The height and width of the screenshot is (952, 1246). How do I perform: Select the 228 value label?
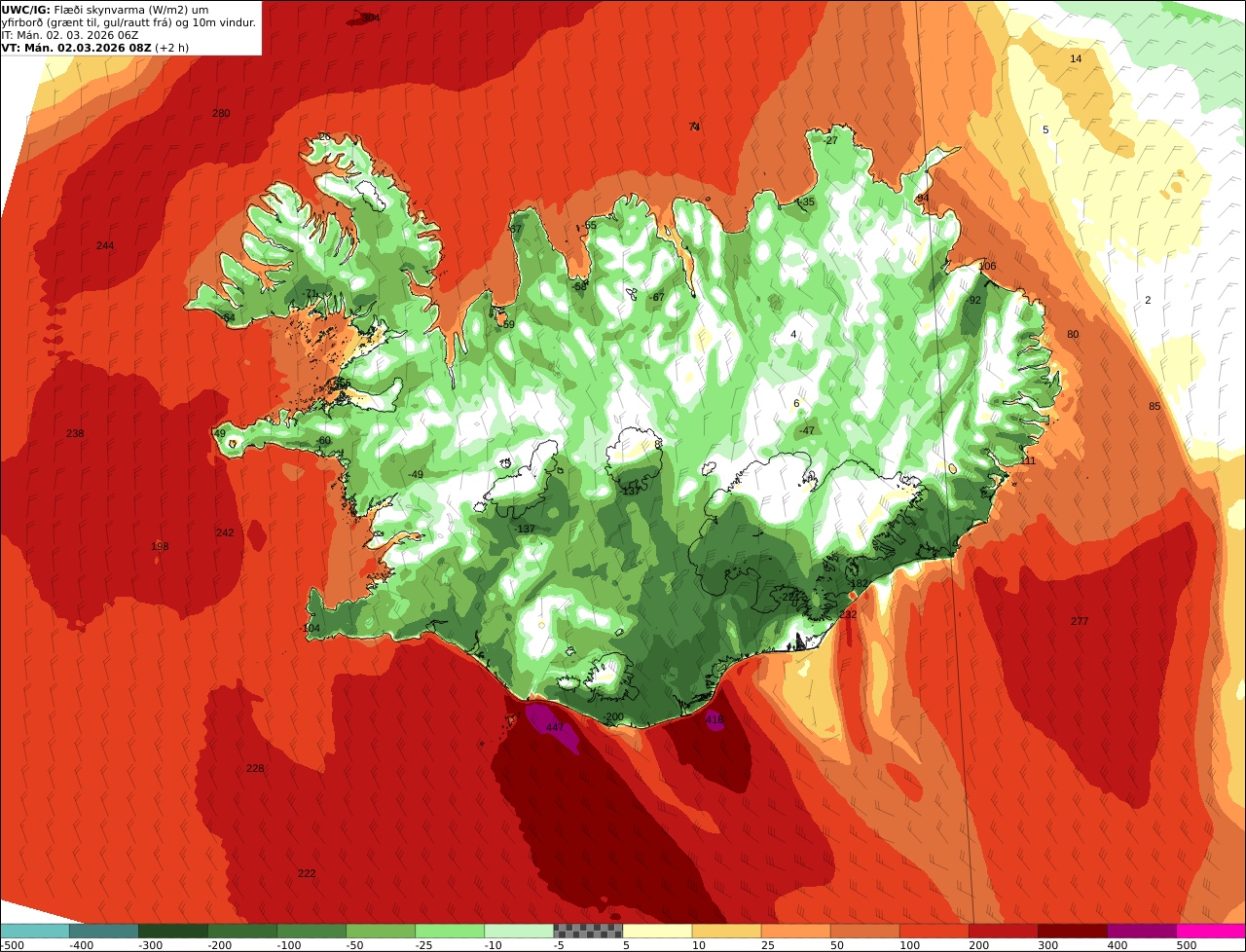pyautogui.click(x=255, y=768)
